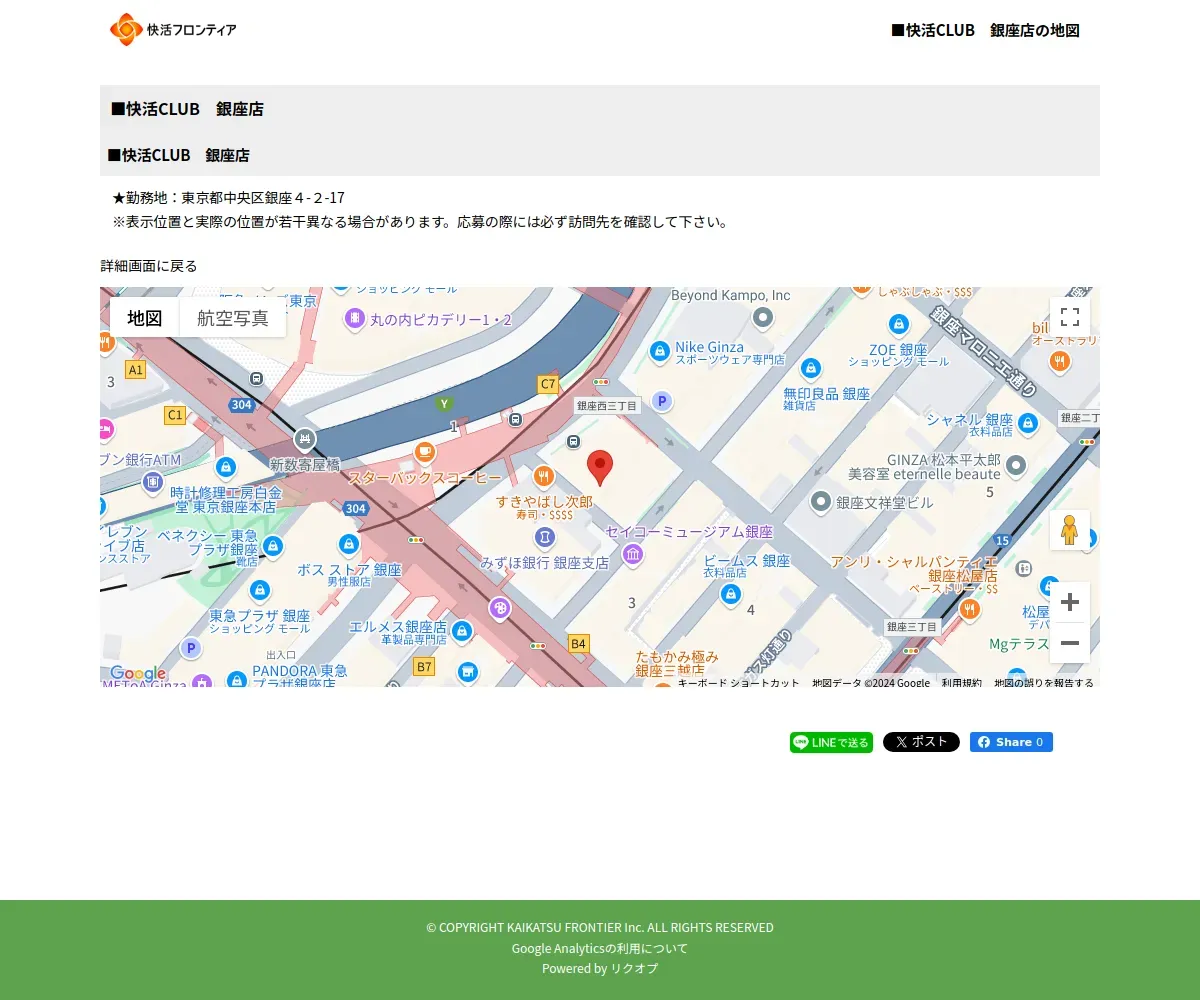Viewport: 1200px width, 1000px height.
Task: Open キーボード ショートカット on map
Action: (739, 682)
